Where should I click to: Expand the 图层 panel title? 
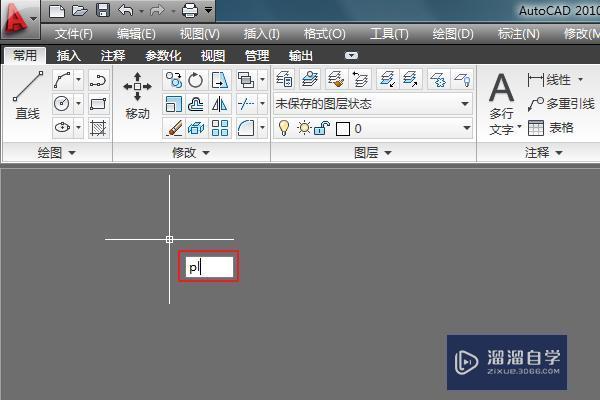(x=373, y=153)
